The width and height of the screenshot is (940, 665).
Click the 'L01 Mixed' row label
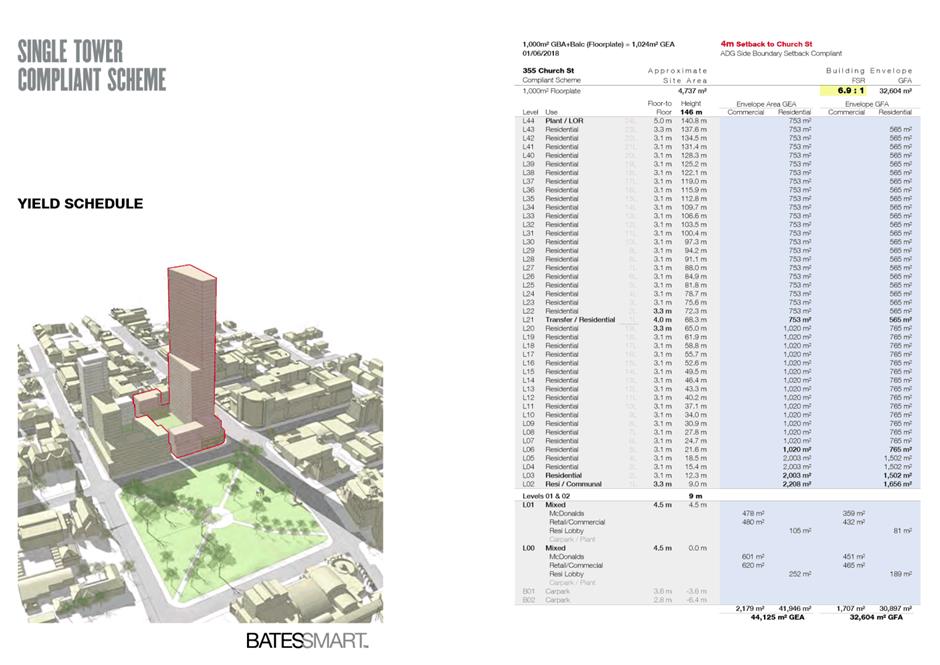click(x=544, y=505)
